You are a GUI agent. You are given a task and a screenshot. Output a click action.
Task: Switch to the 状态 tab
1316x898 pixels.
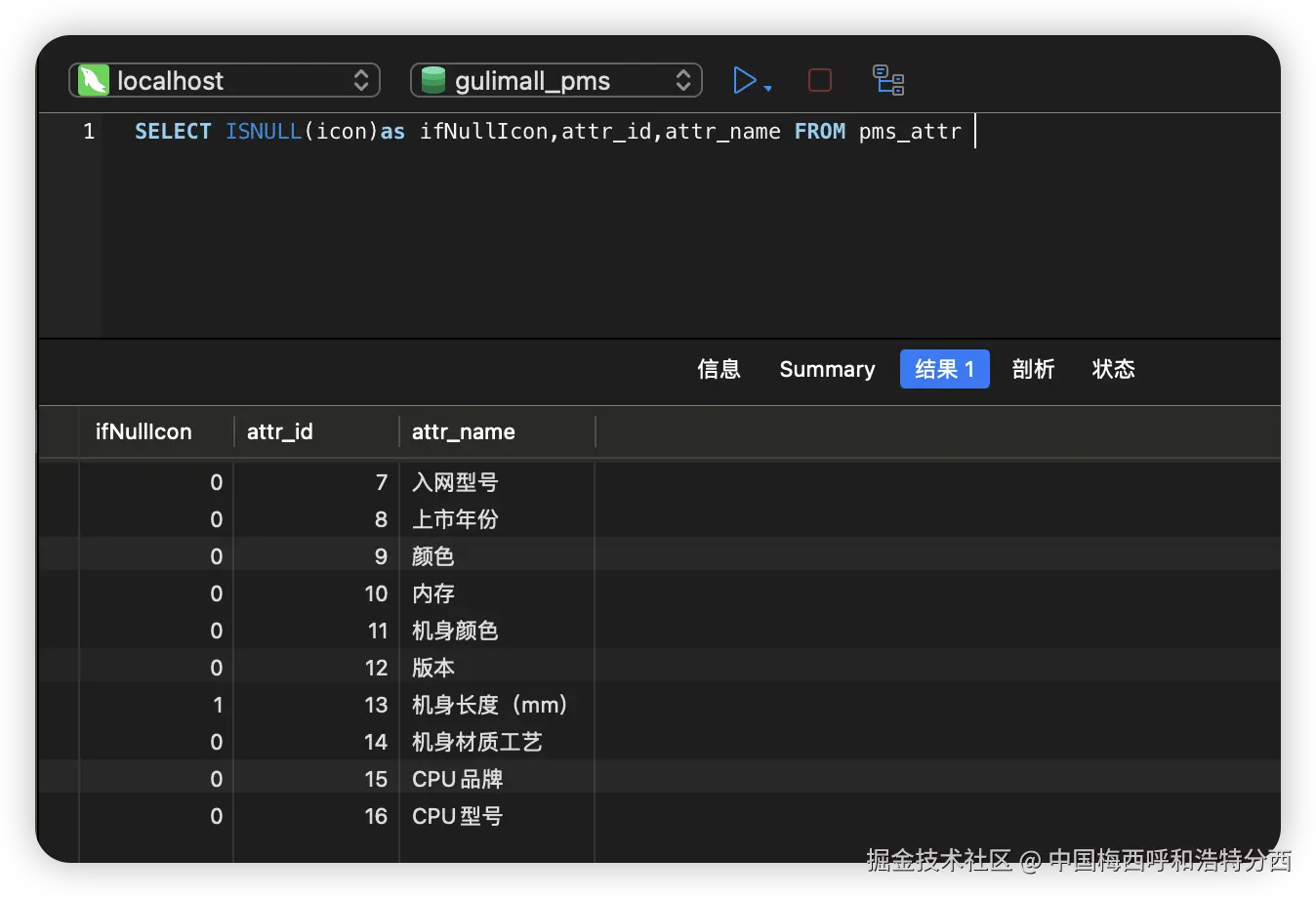tap(1113, 369)
